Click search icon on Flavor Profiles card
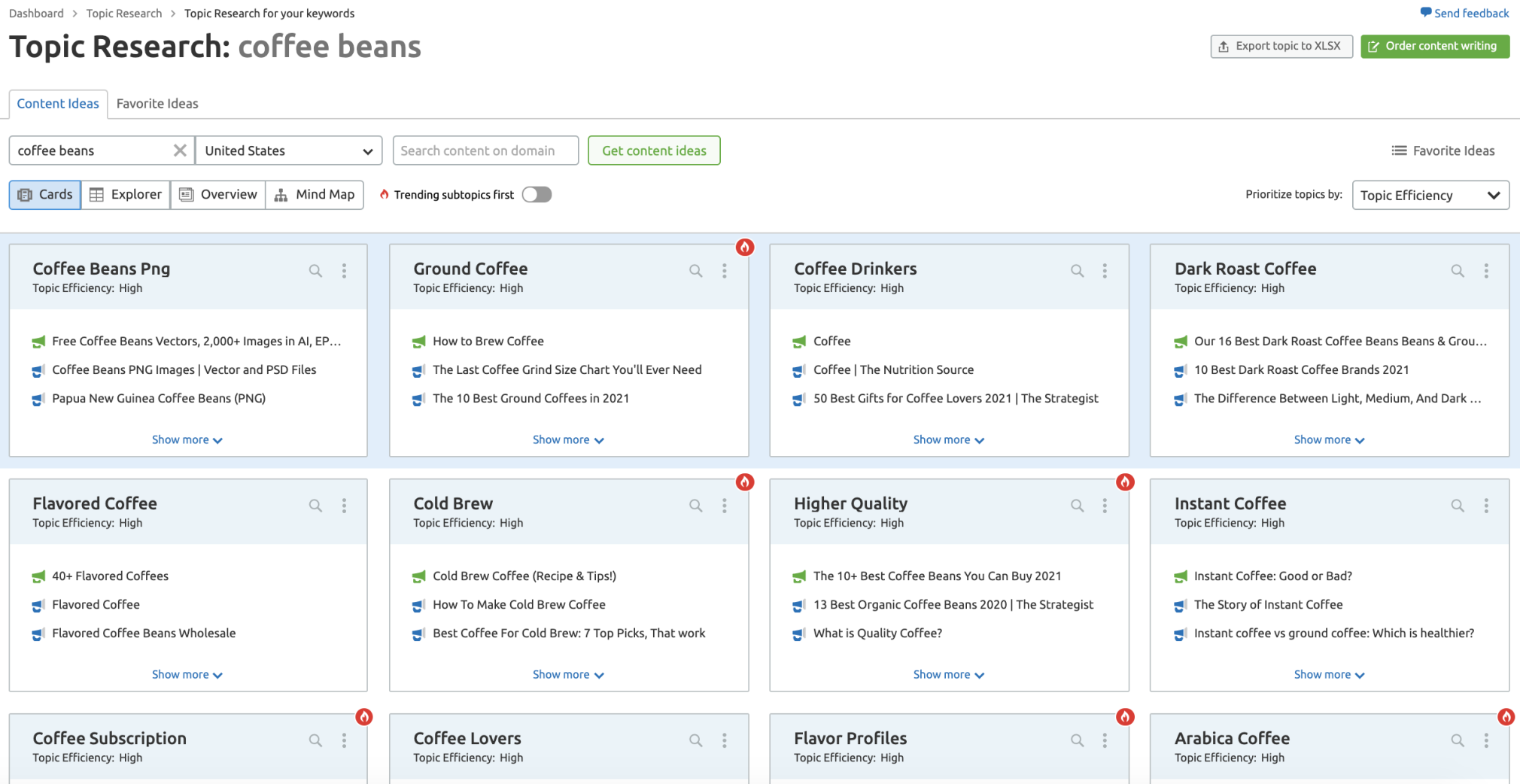The height and width of the screenshot is (784, 1520). click(x=1078, y=740)
